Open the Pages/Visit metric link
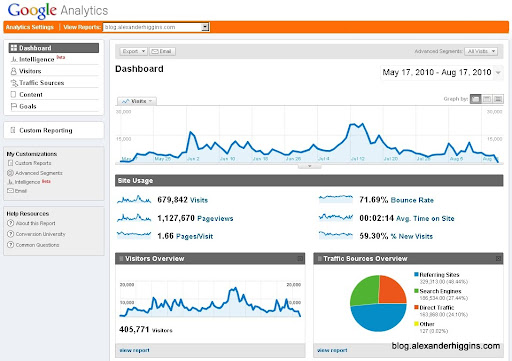The image size is (512, 361). point(194,237)
